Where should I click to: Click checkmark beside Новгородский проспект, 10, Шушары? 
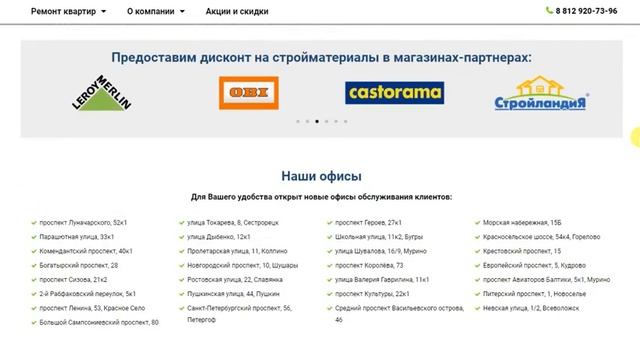pyautogui.click(x=182, y=266)
